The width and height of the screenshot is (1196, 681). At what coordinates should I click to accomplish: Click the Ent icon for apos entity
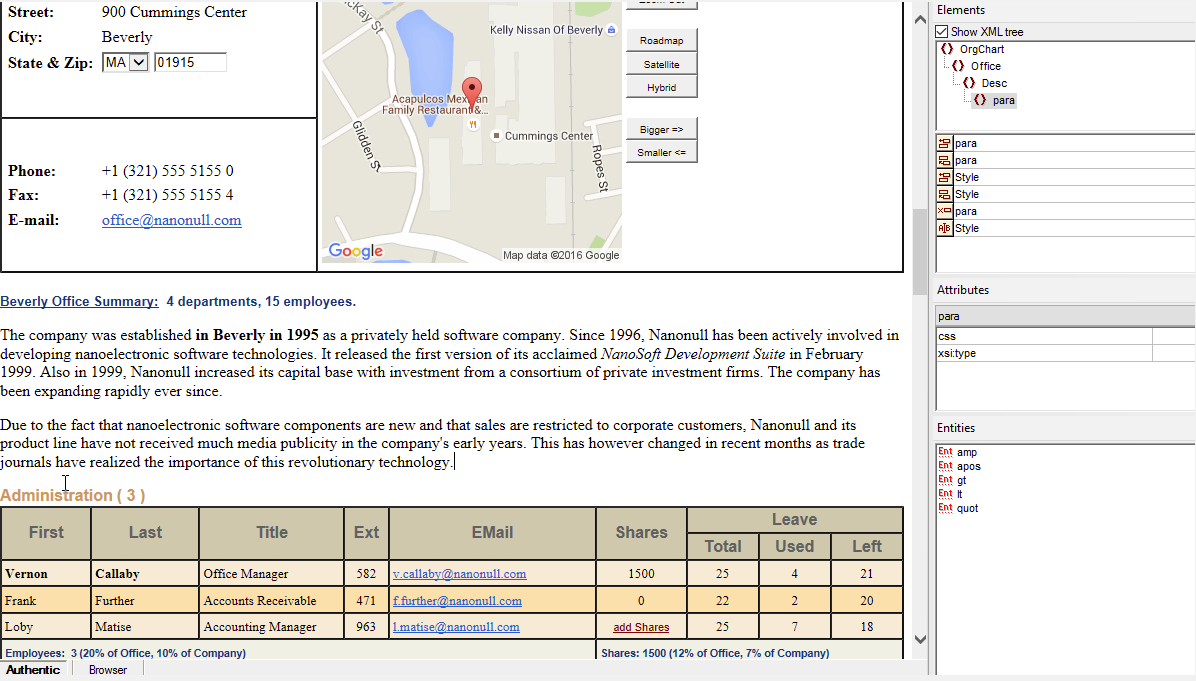pyautogui.click(x=945, y=466)
